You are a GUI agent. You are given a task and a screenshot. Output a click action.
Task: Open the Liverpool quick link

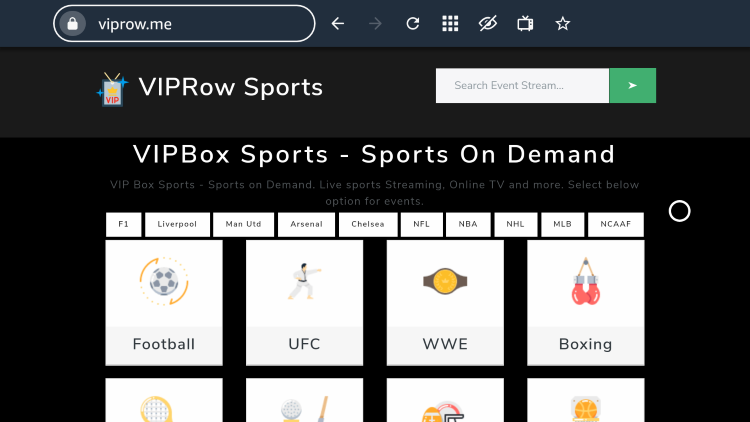pyautogui.click(x=177, y=225)
